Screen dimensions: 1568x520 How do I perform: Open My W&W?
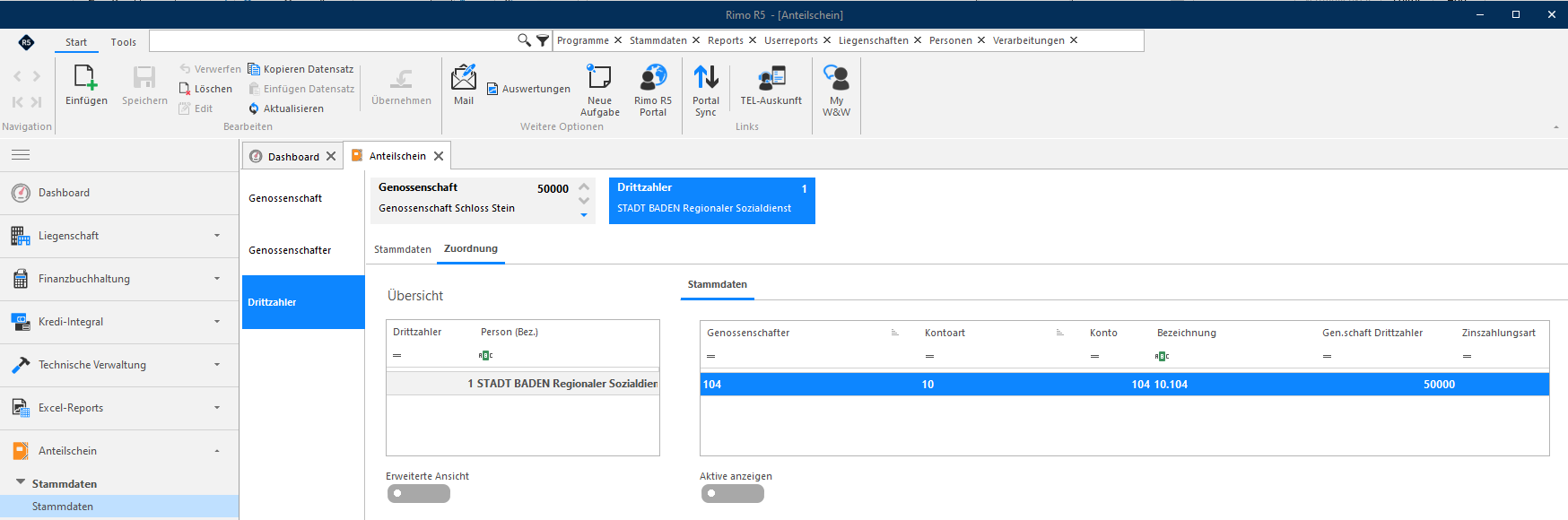[x=836, y=91]
